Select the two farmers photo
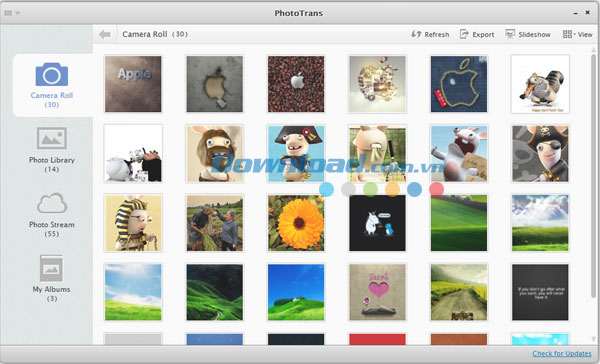The width and height of the screenshot is (600, 364). (215, 223)
